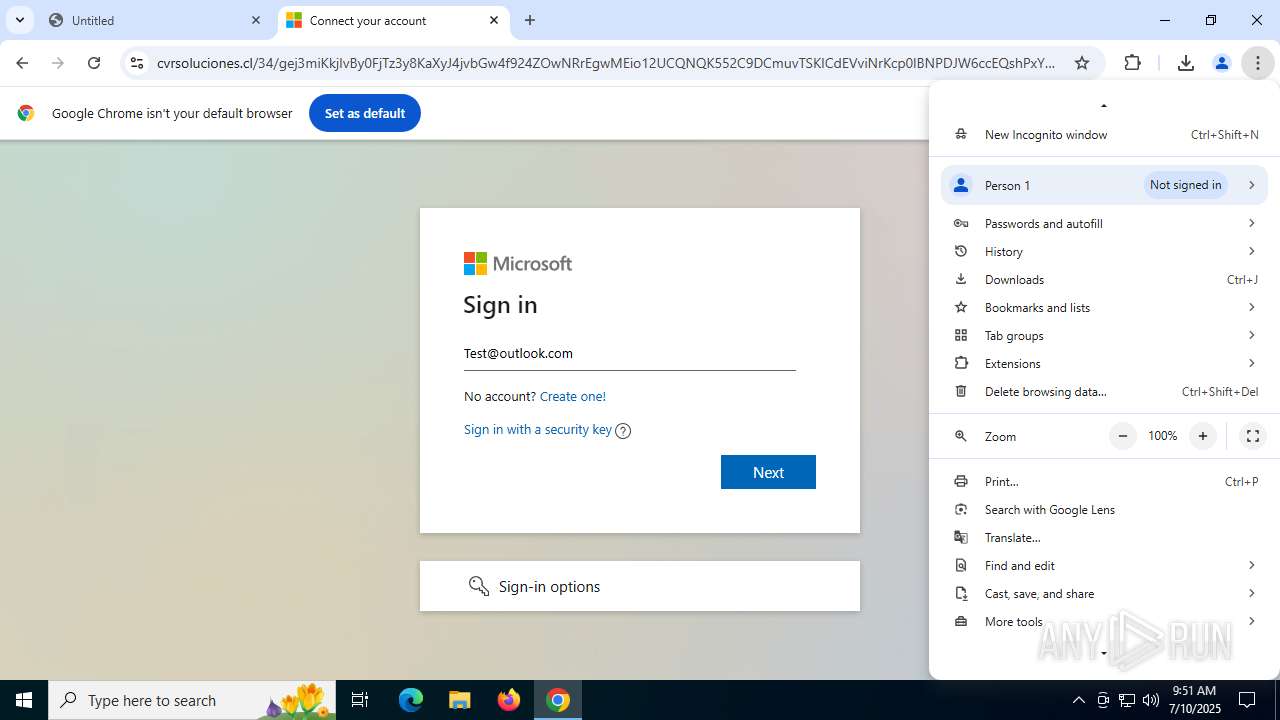Viewport: 1280px width, 720px height.
Task: Click the address bar URL
Action: click(x=605, y=63)
